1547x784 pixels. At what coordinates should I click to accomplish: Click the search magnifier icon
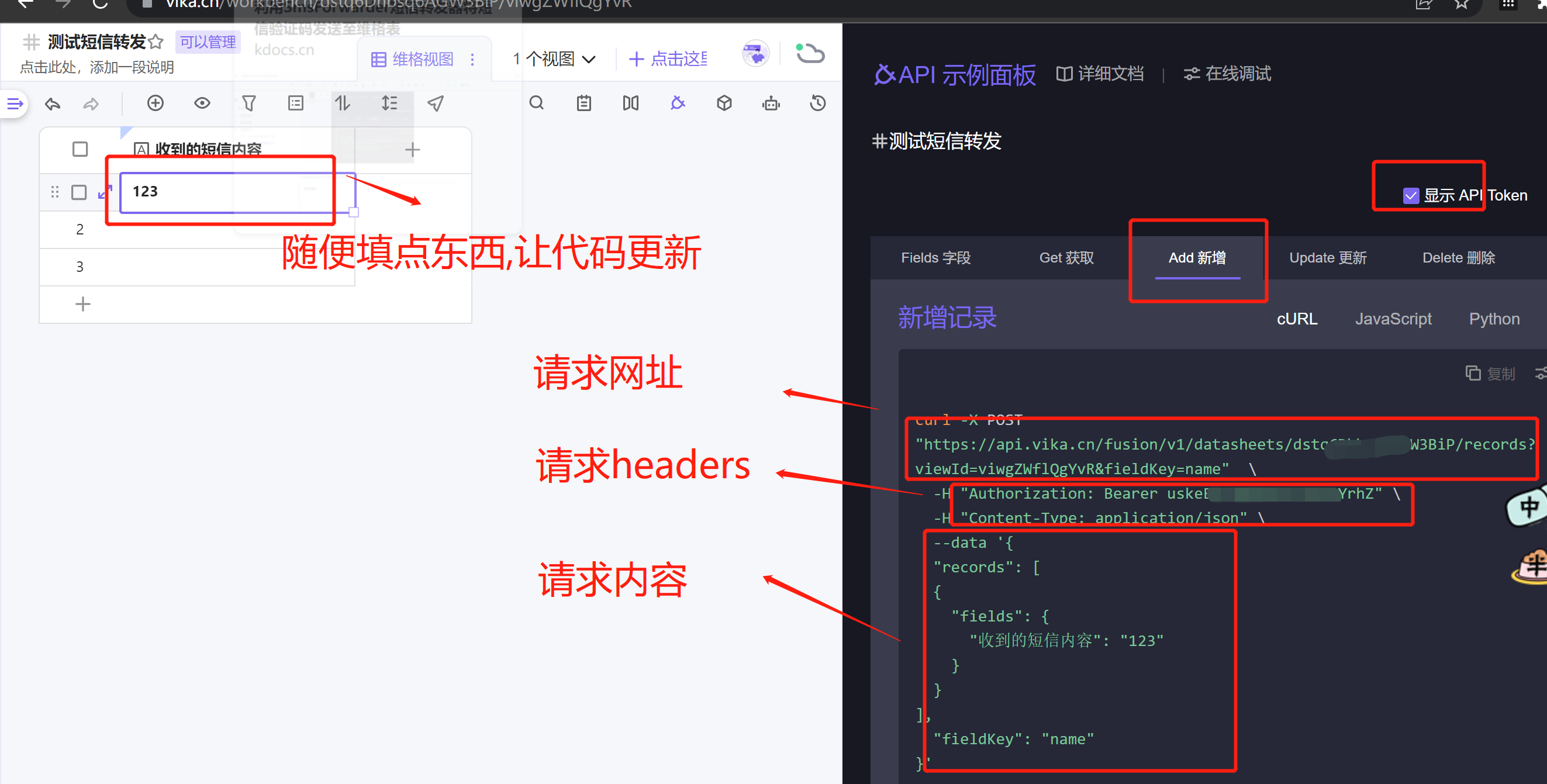[x=536, y=103]
